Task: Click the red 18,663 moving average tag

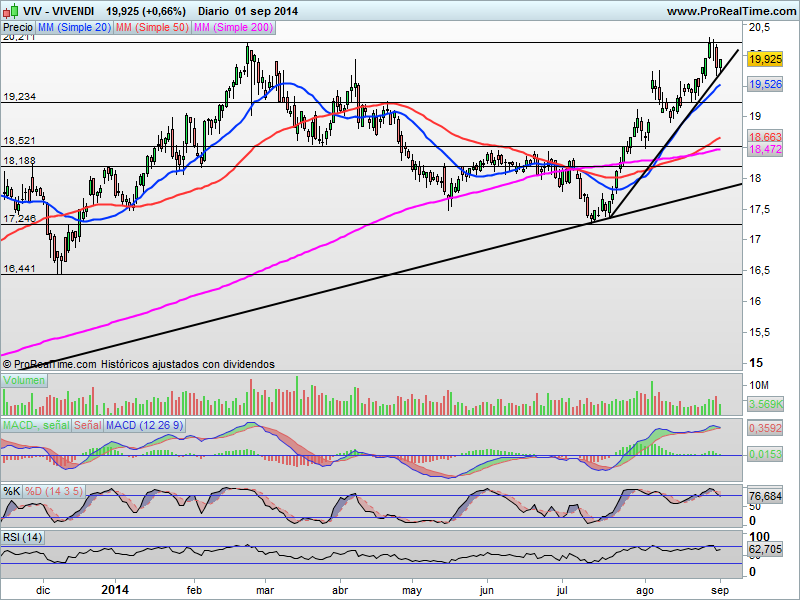Action: coord(765,137)
